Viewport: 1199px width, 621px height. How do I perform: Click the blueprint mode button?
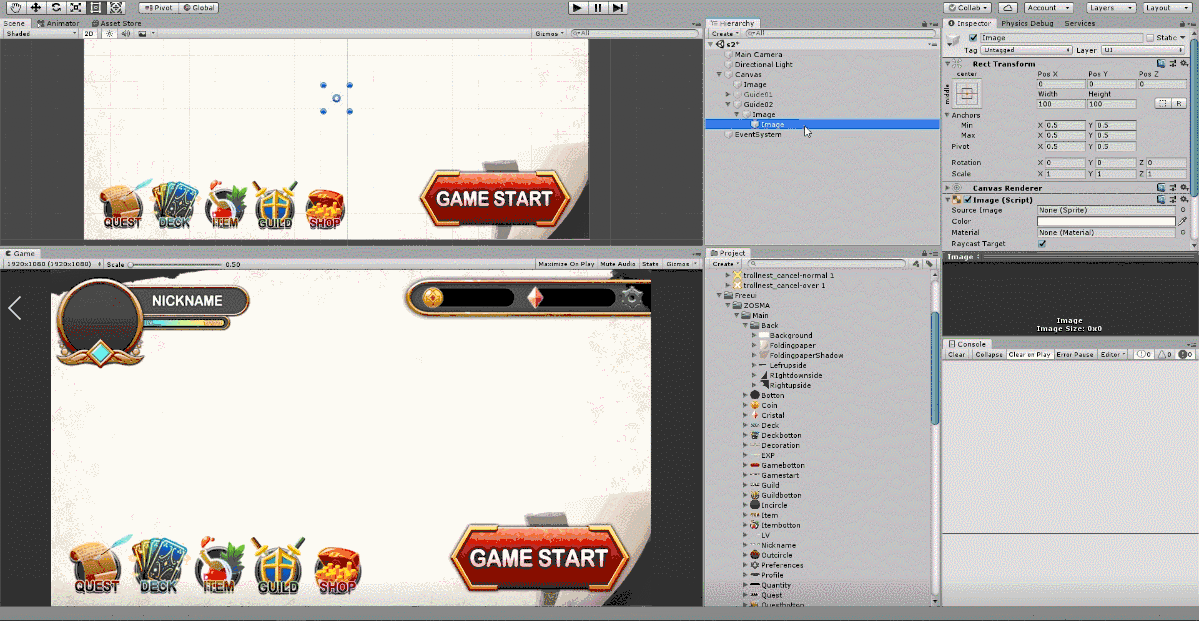[x=1163, y=103]
